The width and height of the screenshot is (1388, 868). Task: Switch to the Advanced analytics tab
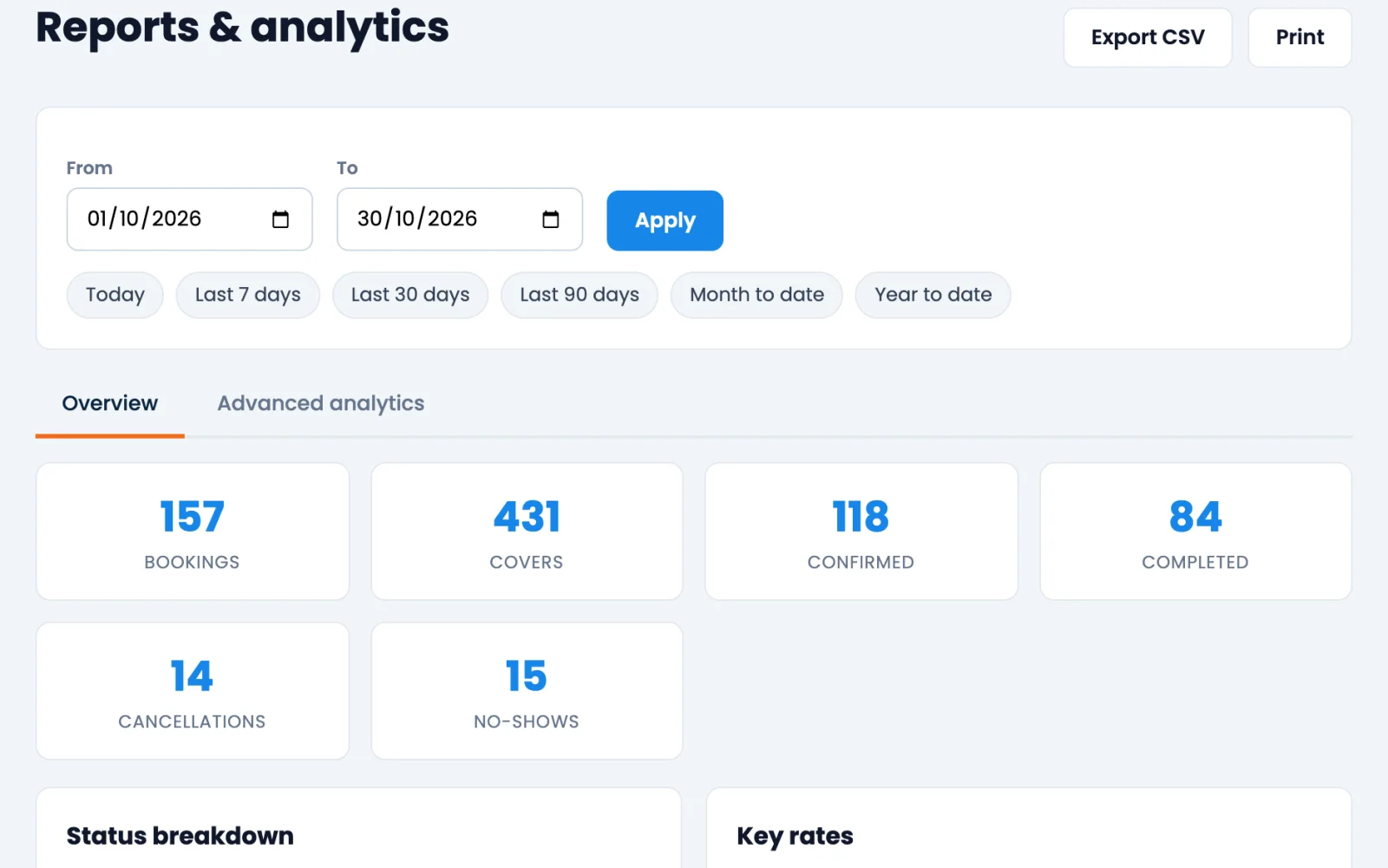click(x=321, y=404)
